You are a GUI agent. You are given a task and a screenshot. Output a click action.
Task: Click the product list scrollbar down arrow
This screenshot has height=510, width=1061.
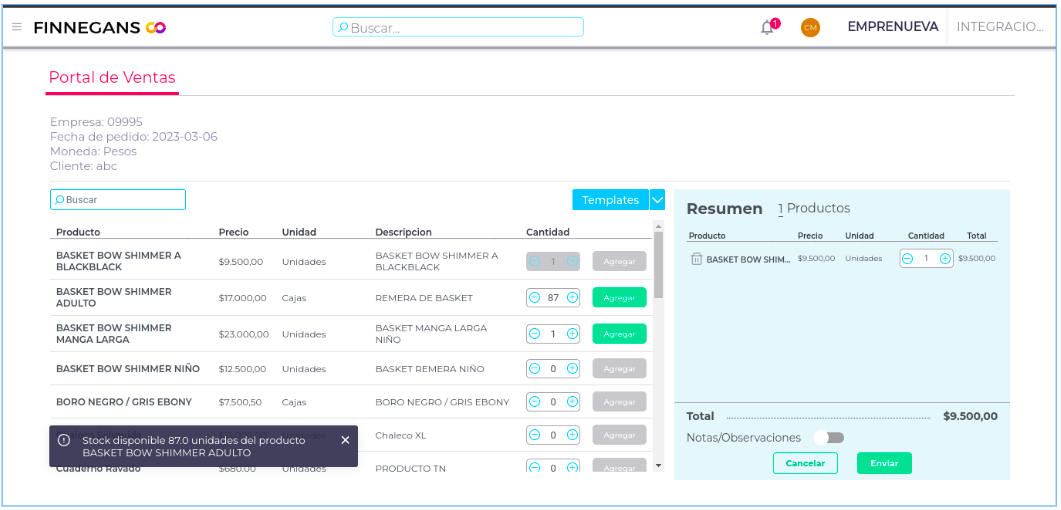(658, 466)
